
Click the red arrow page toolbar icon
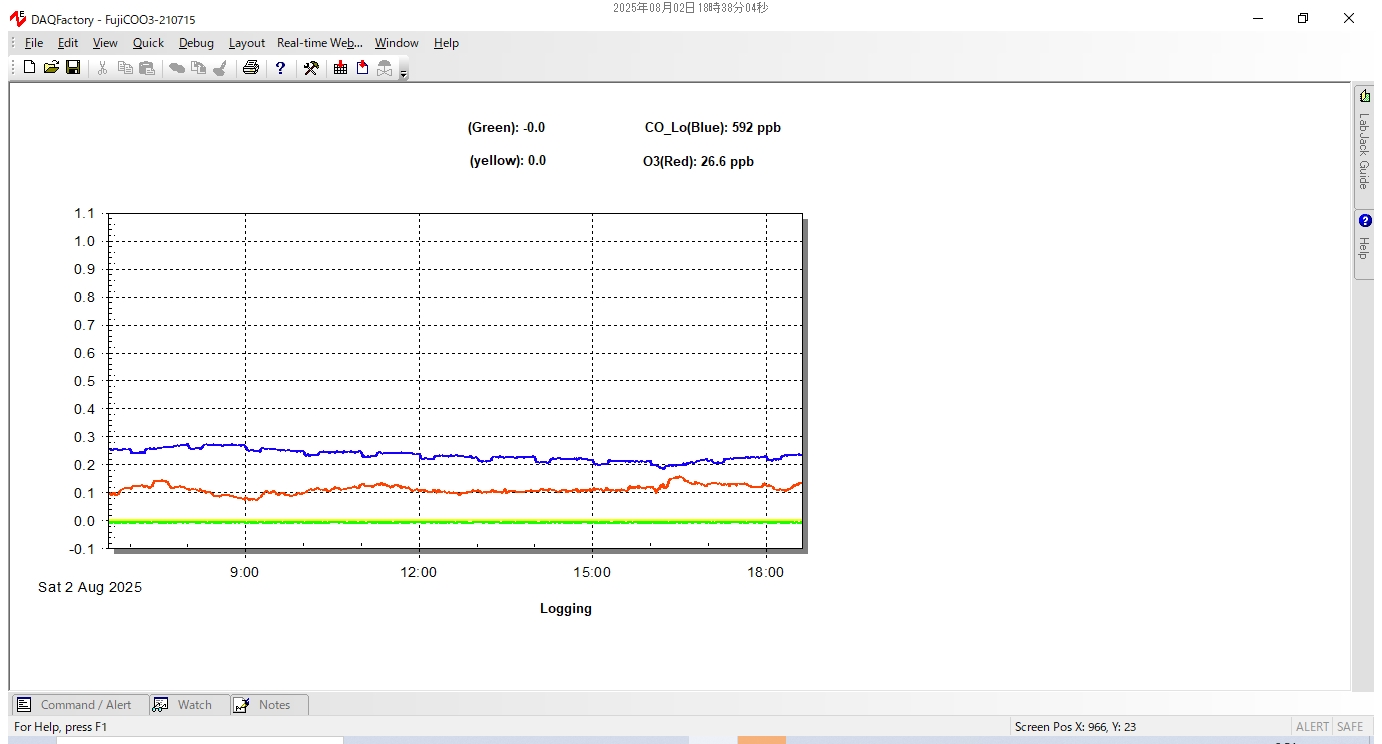tap(363, 67)
